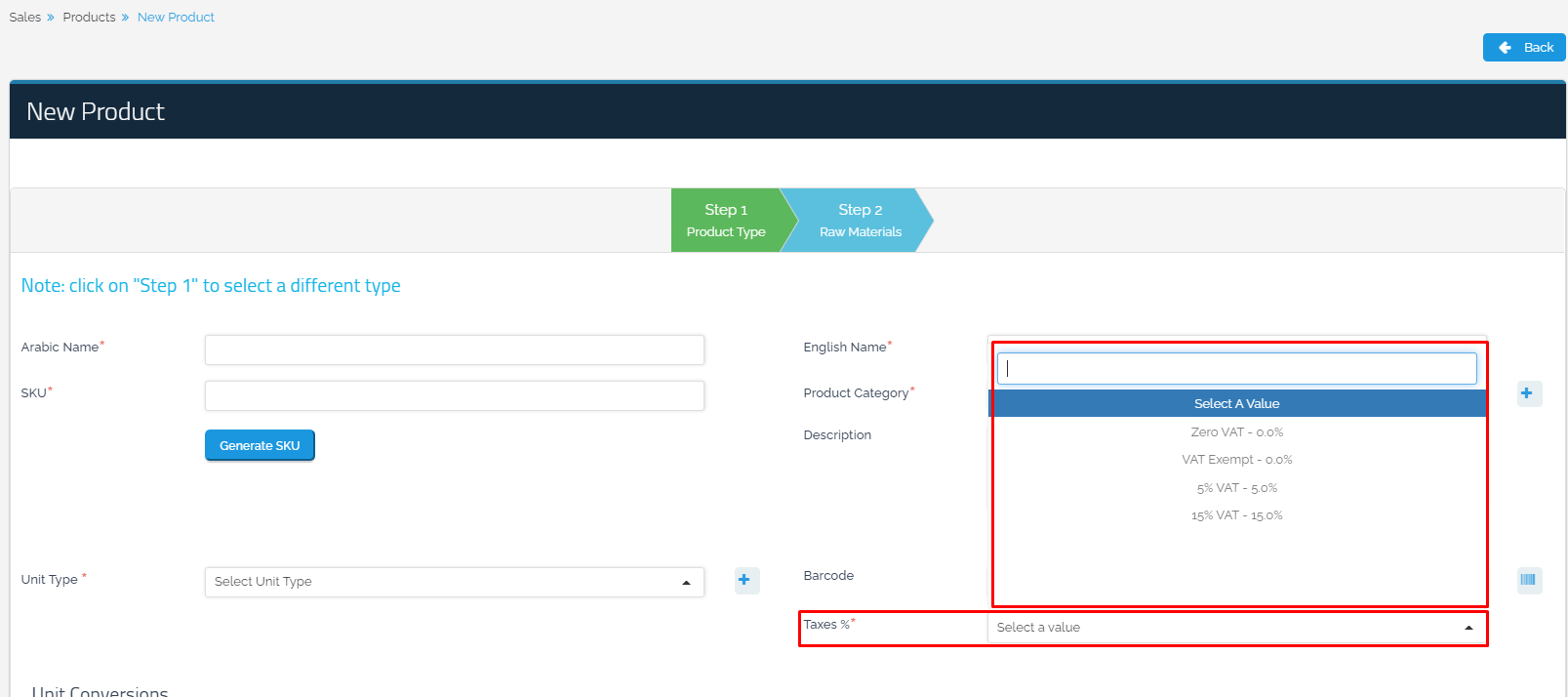
Task: Click the New Product breadcrumb link
Action: 176,18
